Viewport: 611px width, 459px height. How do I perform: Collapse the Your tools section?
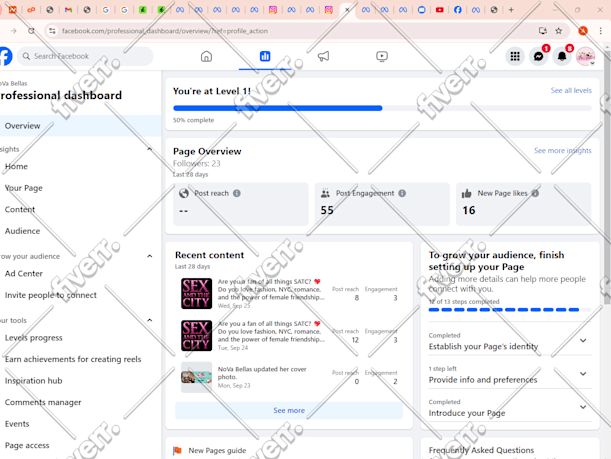pos(150,320)
